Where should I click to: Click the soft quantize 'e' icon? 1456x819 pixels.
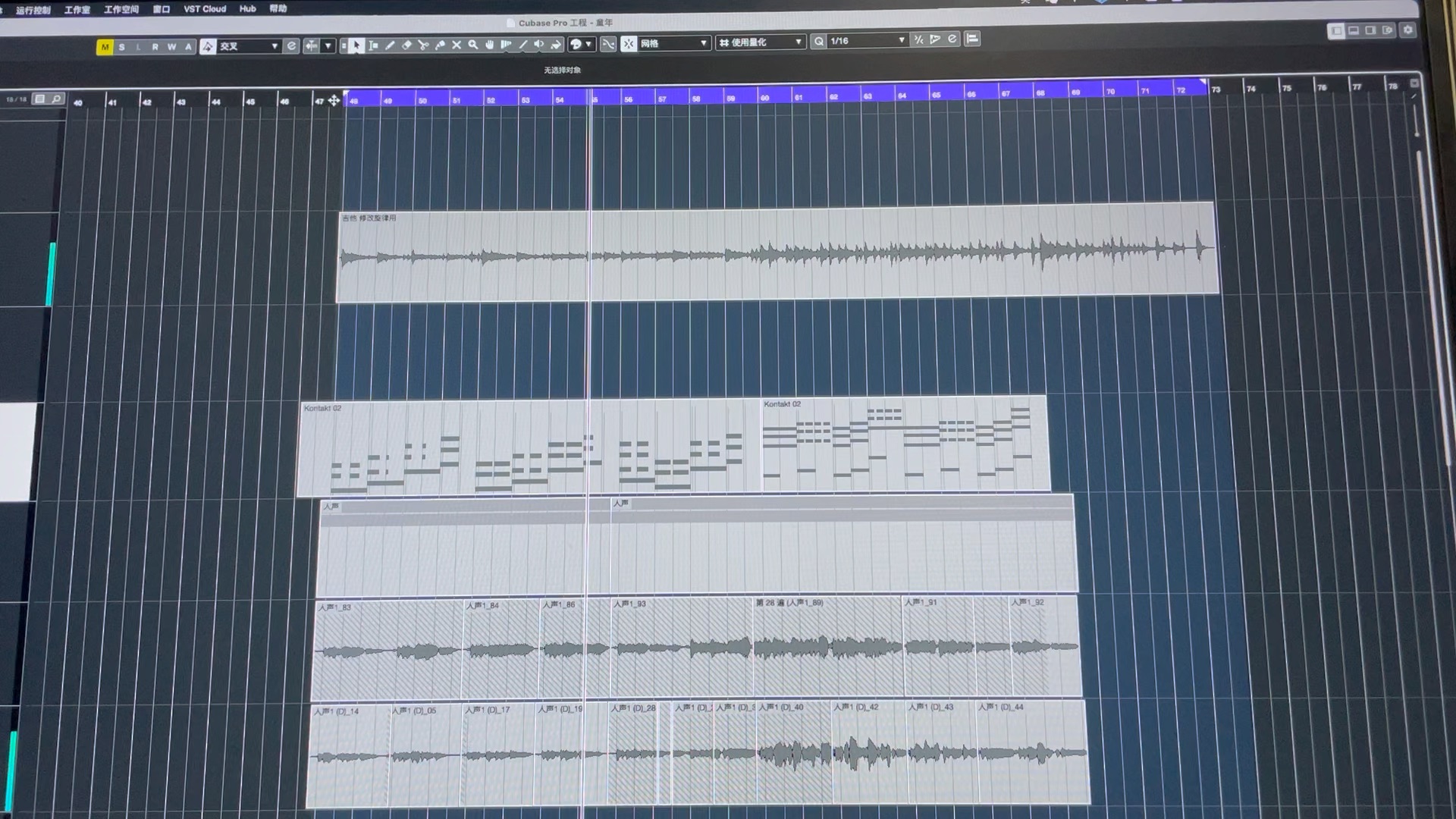pyautogui.click(x=952, y=39)
